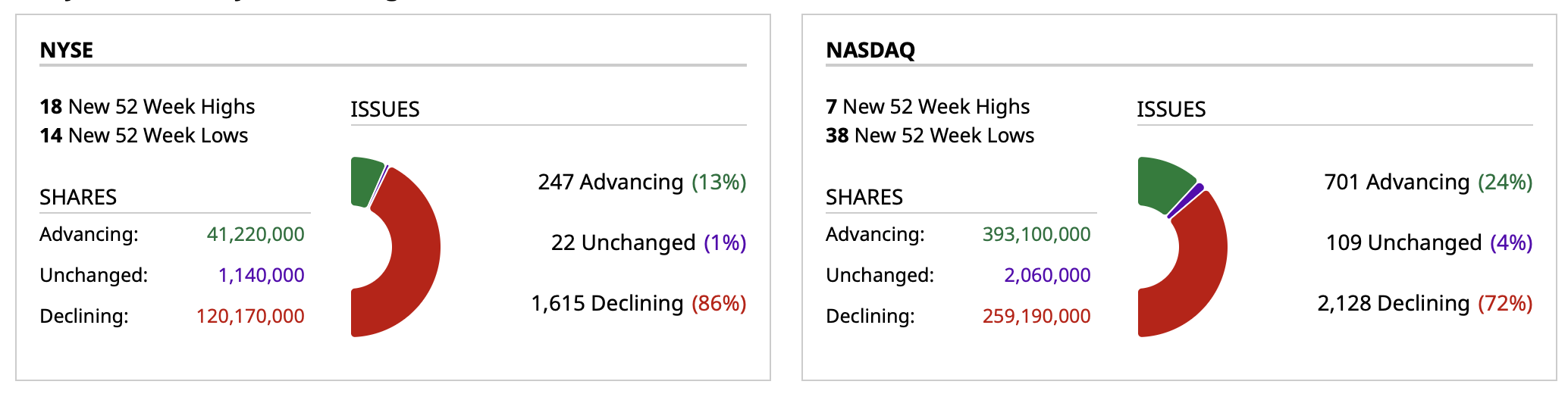
Task: Click NYSE 14 New 52 Week Lows
Action: pos(144,136)
